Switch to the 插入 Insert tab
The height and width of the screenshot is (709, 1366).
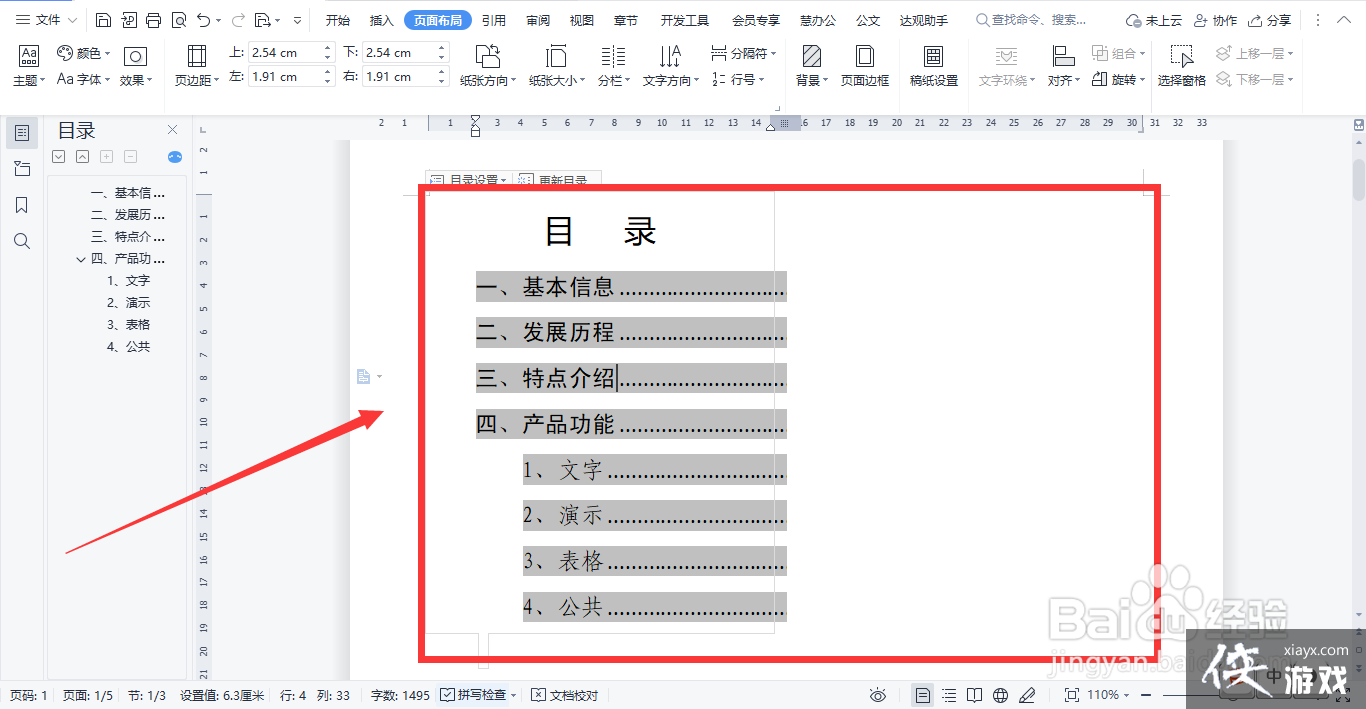[x=381, y=20]
